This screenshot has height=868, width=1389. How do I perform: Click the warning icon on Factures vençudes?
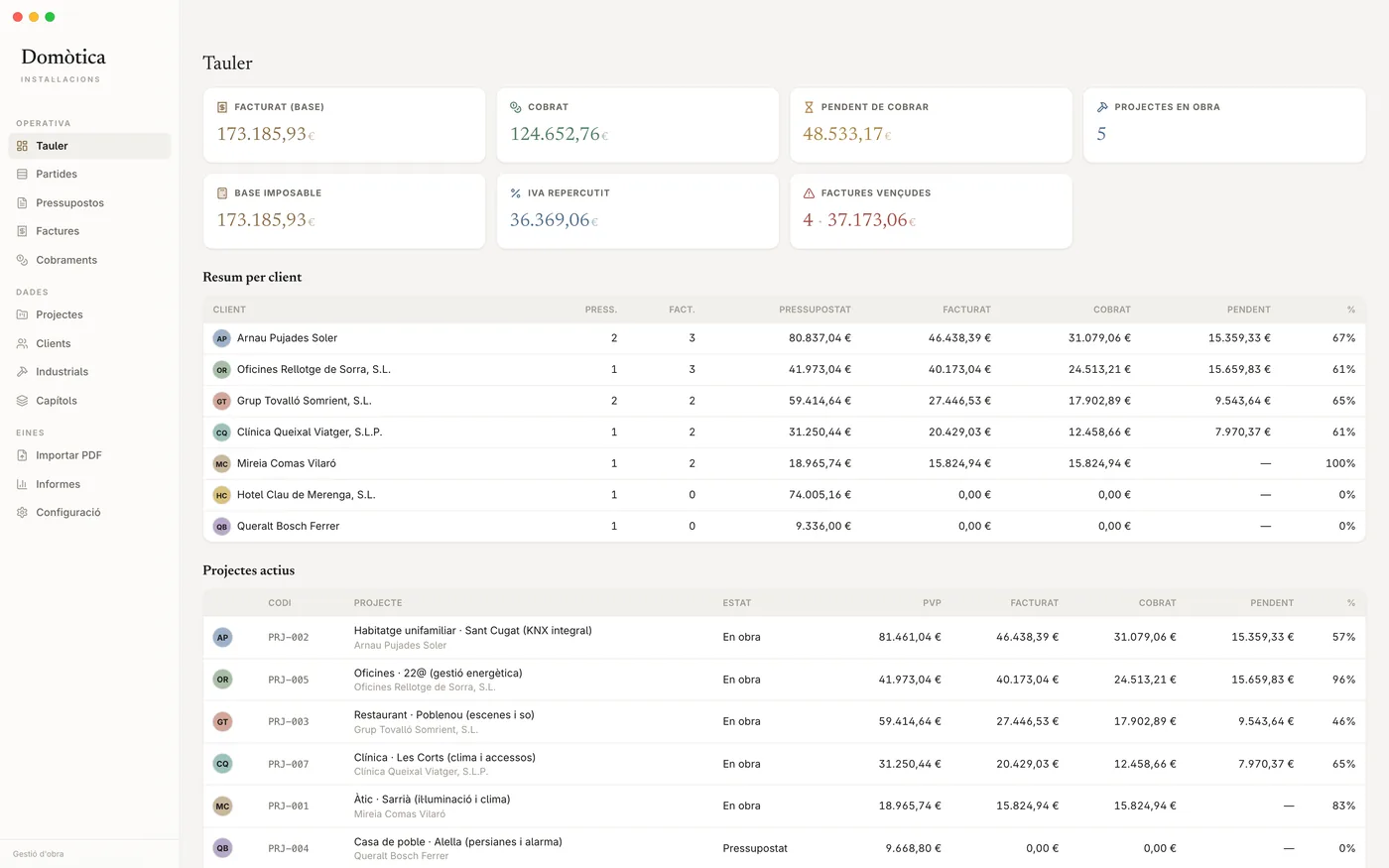point(809,193)
